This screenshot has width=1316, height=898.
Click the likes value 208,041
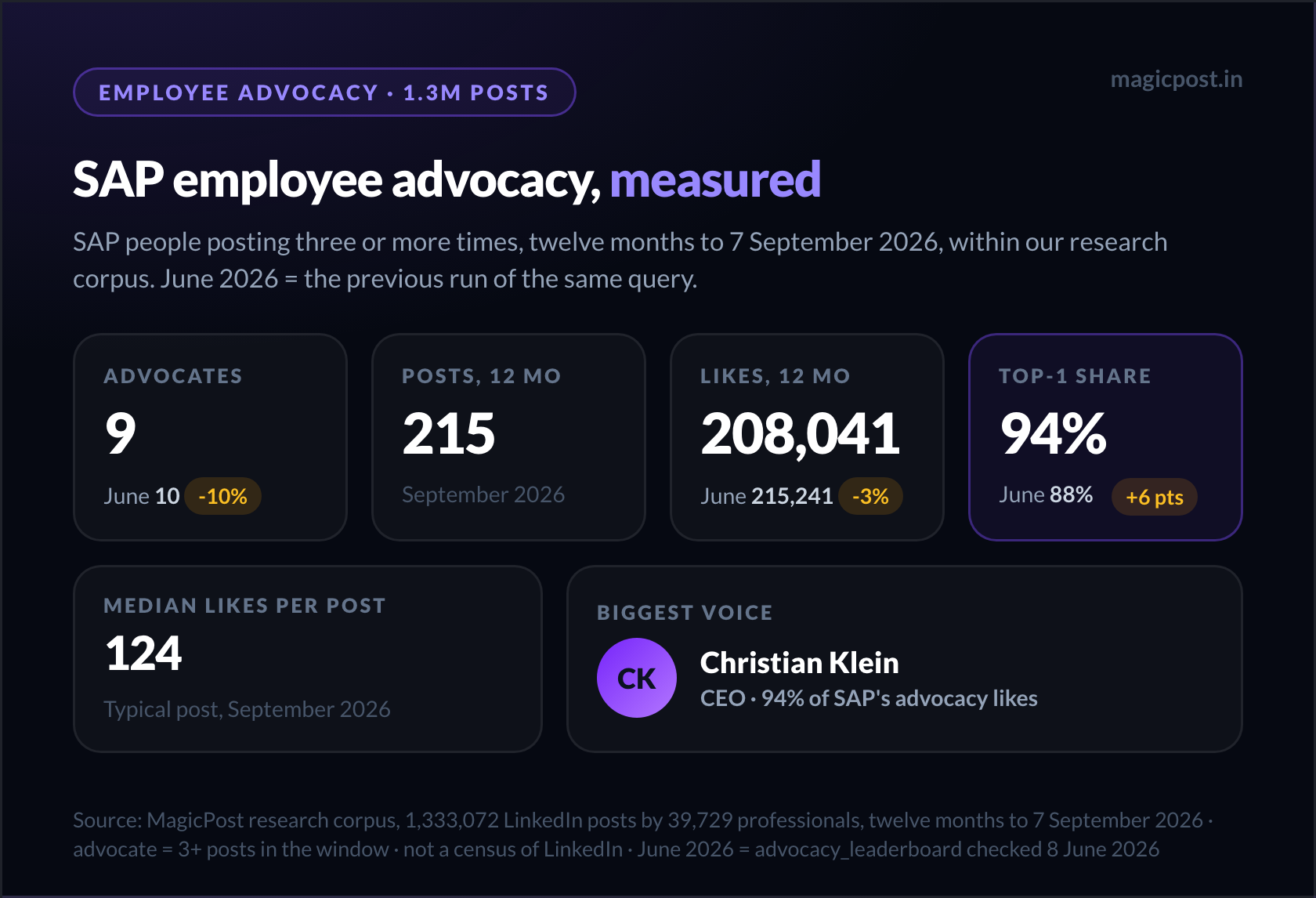coord(801,434)
